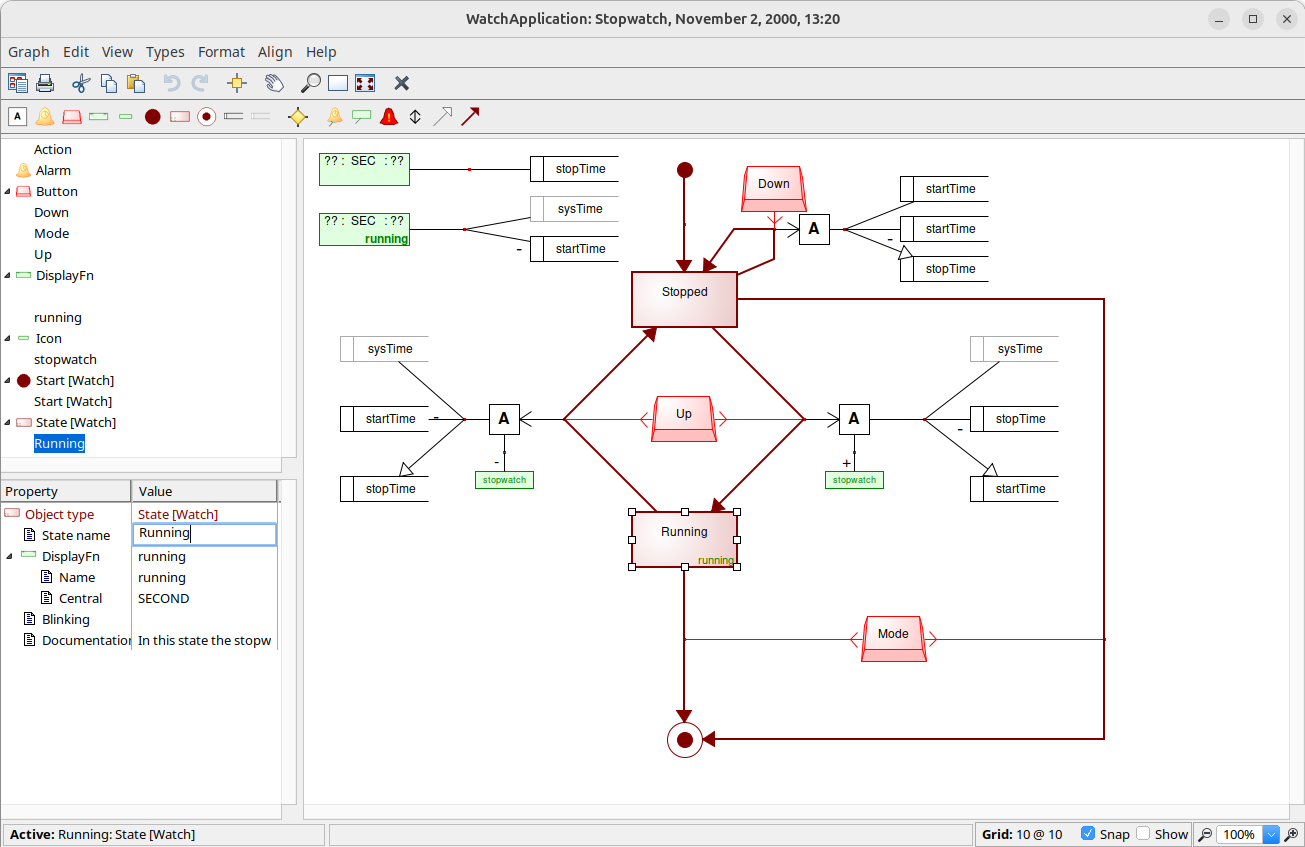The image size is (1305, 847).
Task: Click the Print icon in toolbar
Action: point(45,84)
